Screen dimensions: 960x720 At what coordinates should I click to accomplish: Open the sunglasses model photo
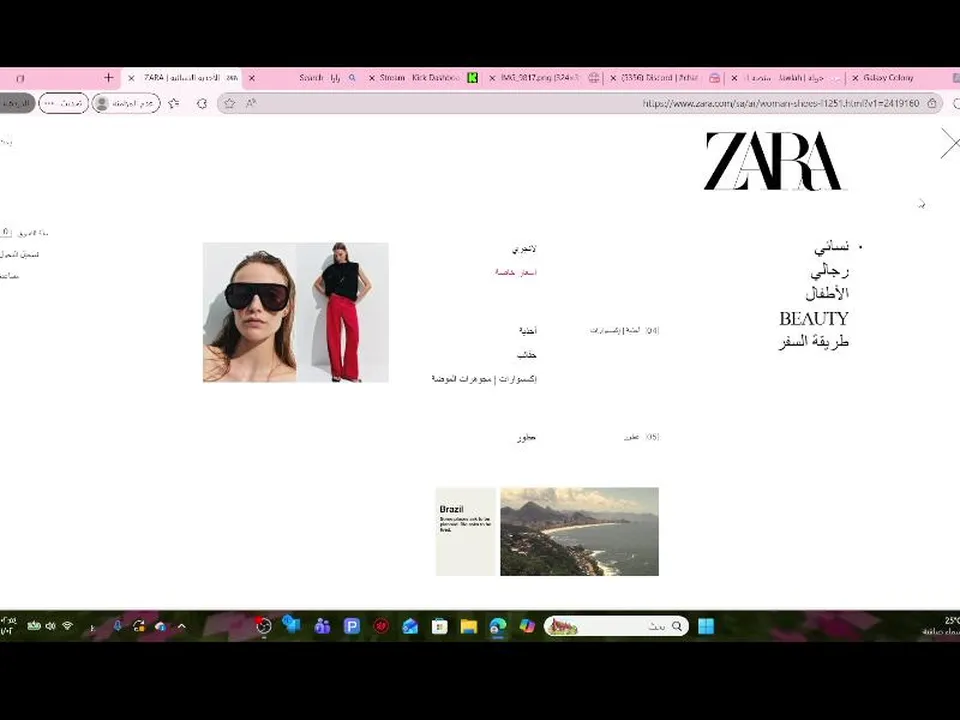[x=250, y=312]
